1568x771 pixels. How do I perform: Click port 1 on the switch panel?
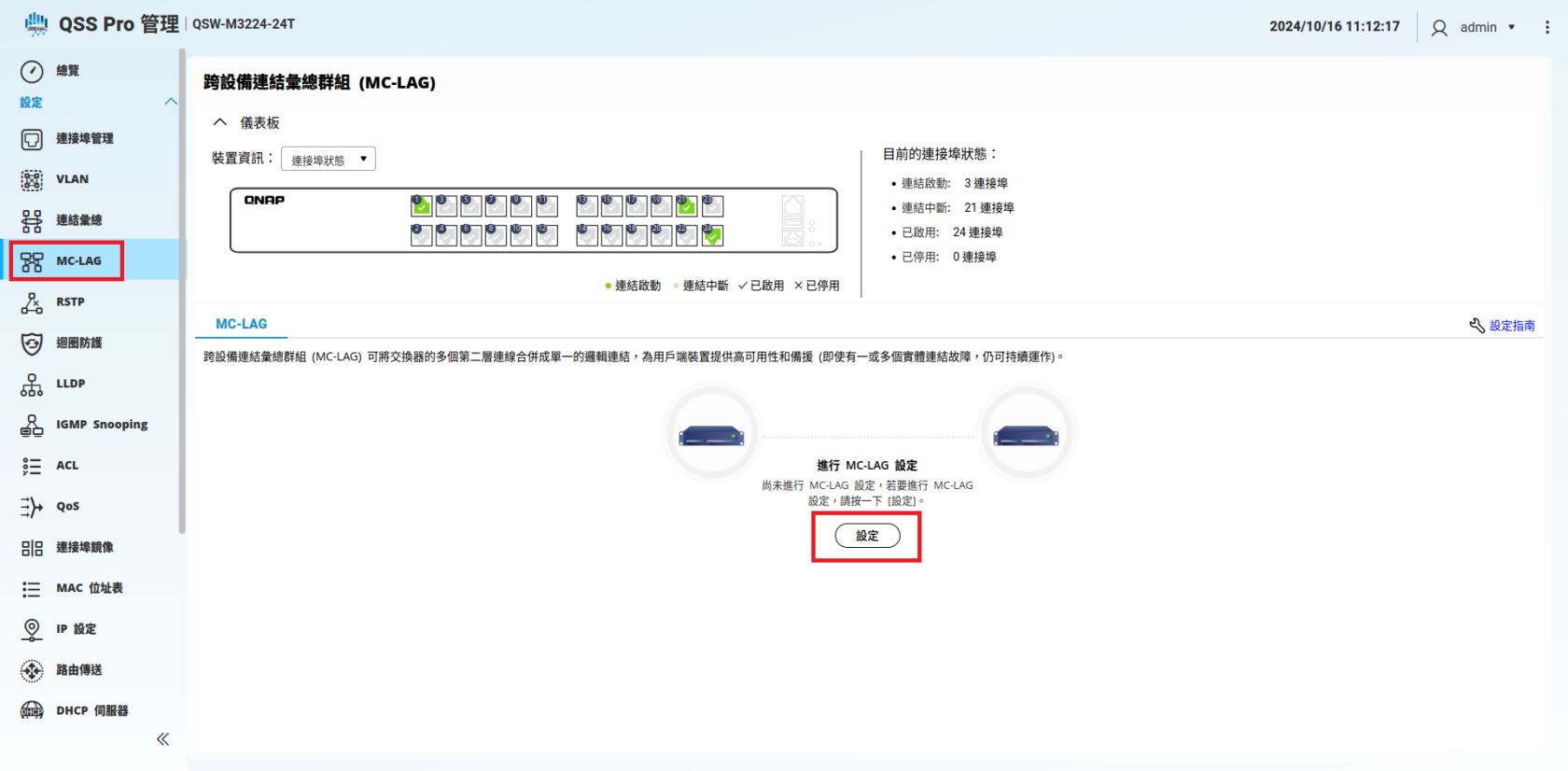pos(422,206)
